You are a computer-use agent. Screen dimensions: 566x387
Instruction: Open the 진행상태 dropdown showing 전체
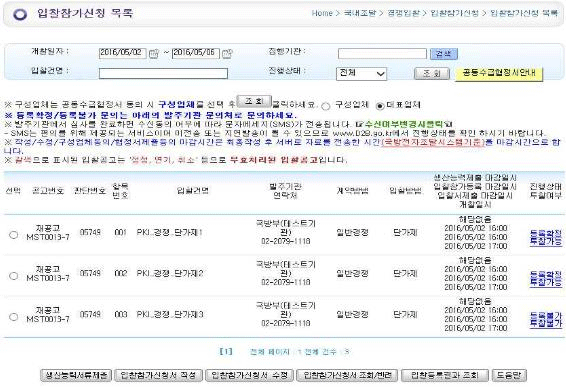361,74
